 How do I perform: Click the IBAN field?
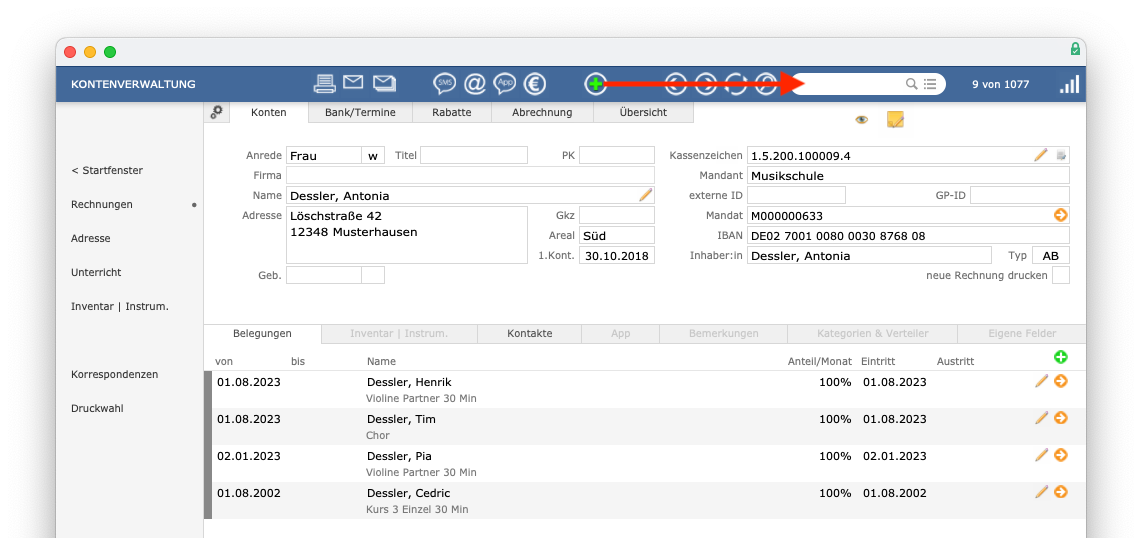pos(908,235)
